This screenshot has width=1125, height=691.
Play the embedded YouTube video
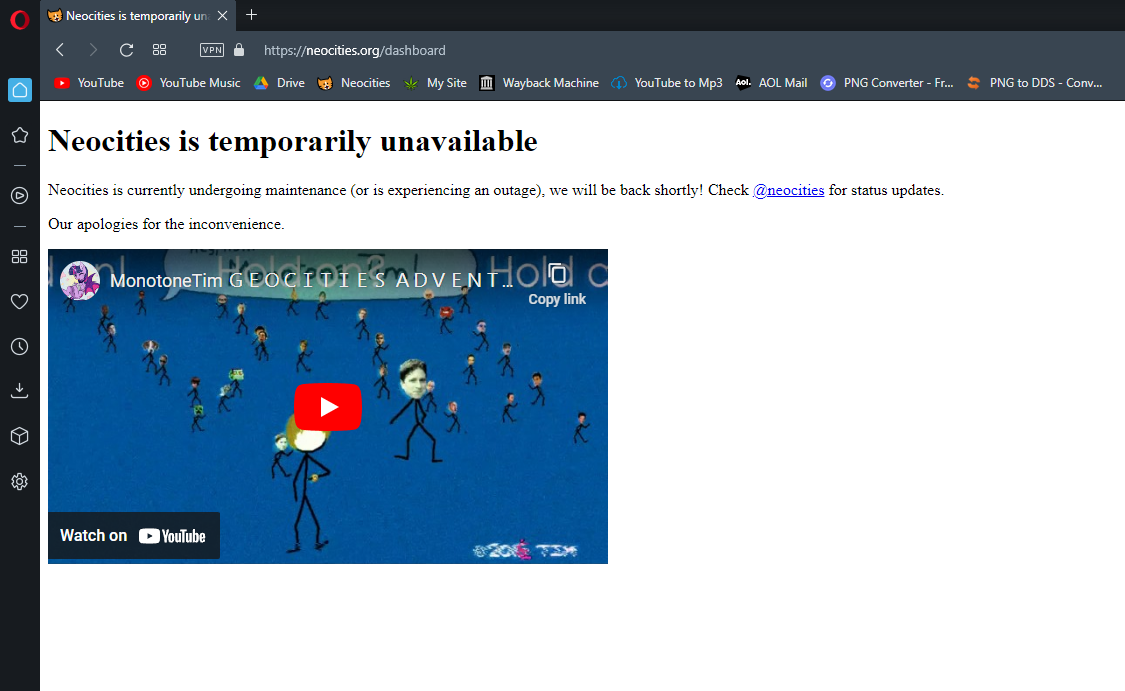coord(327,407)
